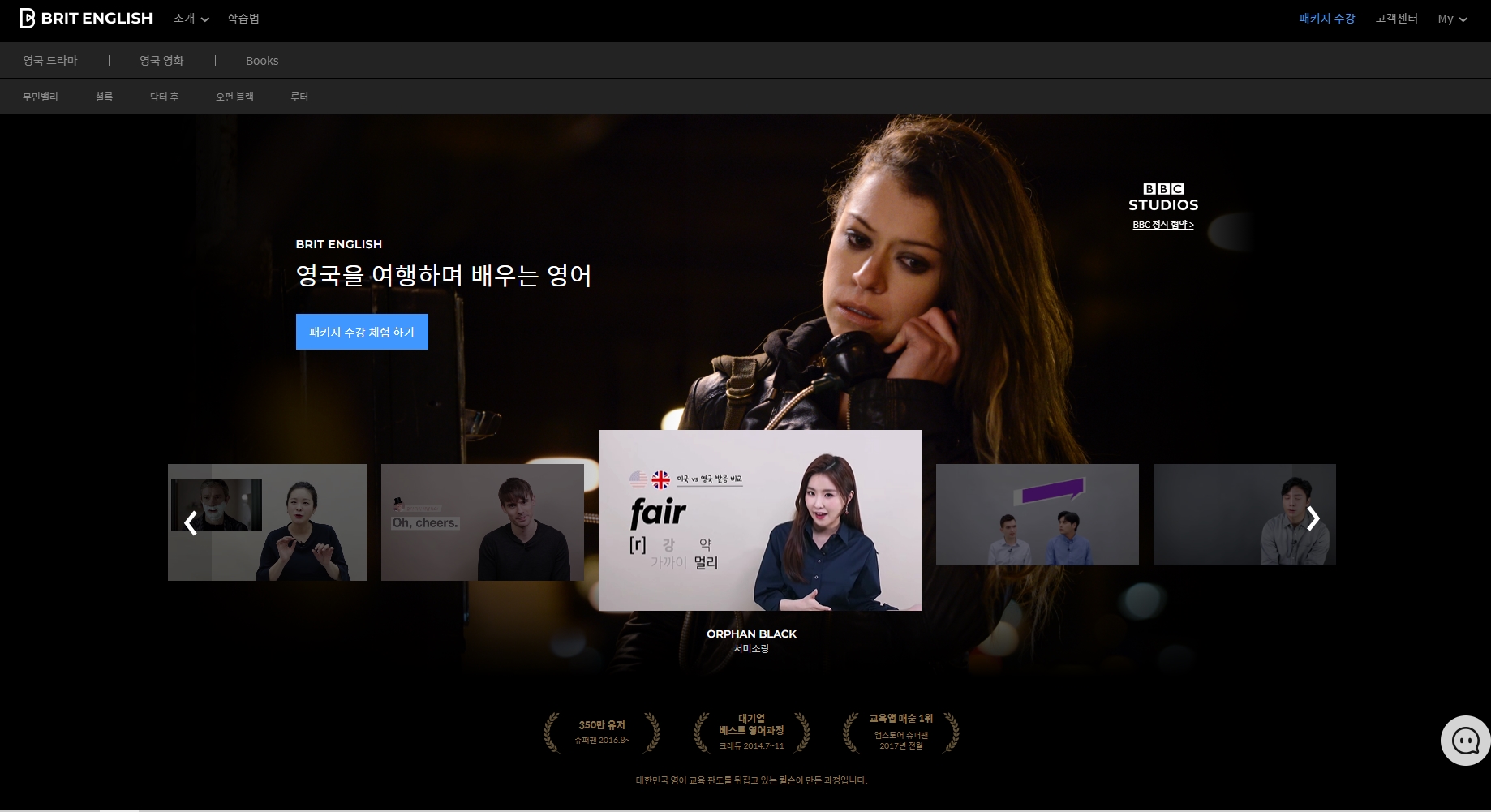Click the ORPHAN BLACK caption title
This screenshot has height=812, width=1491.
pos(751,634)
